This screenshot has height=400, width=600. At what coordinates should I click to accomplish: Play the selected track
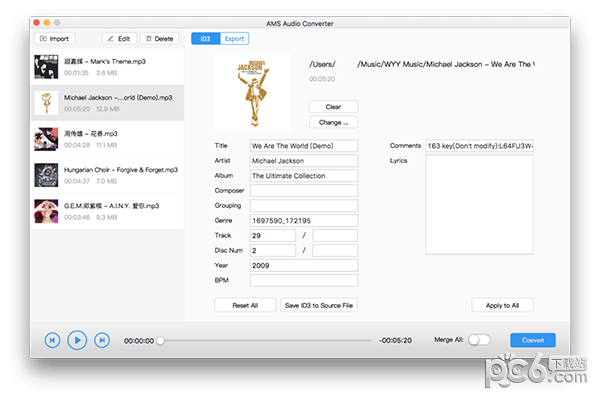(77, 340)
